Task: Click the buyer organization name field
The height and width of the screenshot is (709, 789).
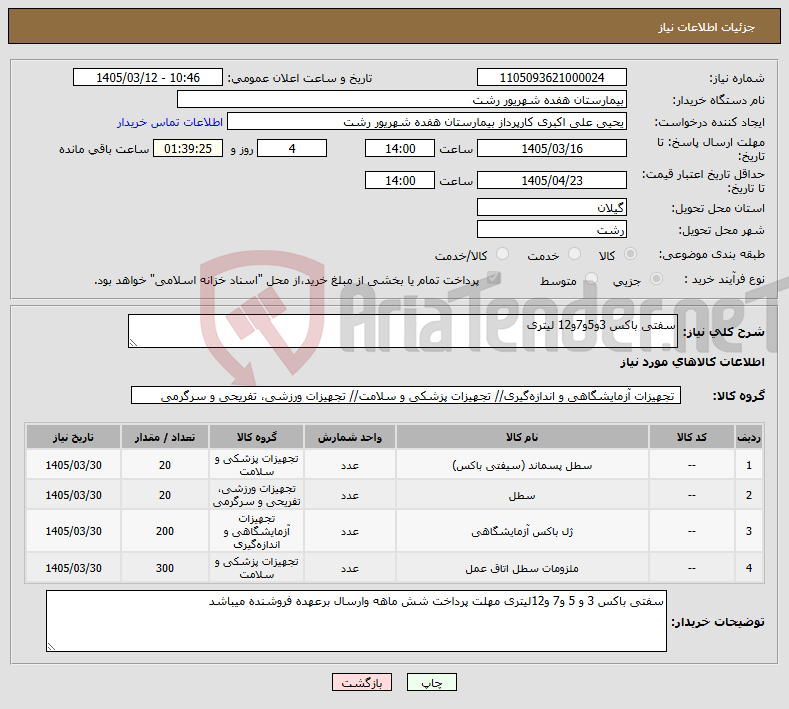Action: (x=402, y=100)
